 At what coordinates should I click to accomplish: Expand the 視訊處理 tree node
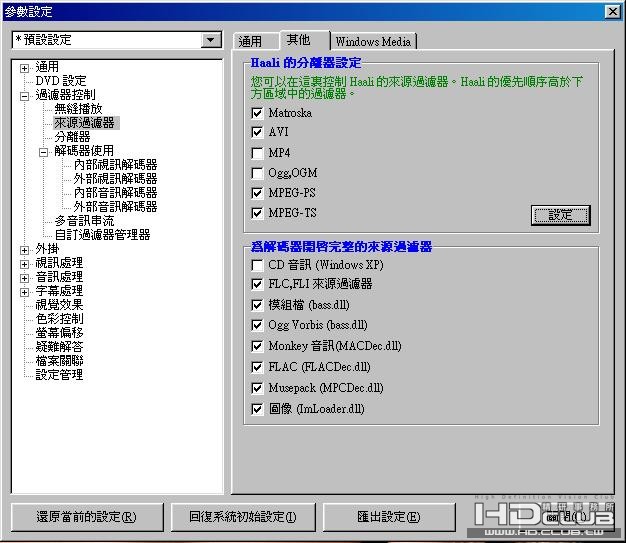pyautogui.click(x=24, y=265)
